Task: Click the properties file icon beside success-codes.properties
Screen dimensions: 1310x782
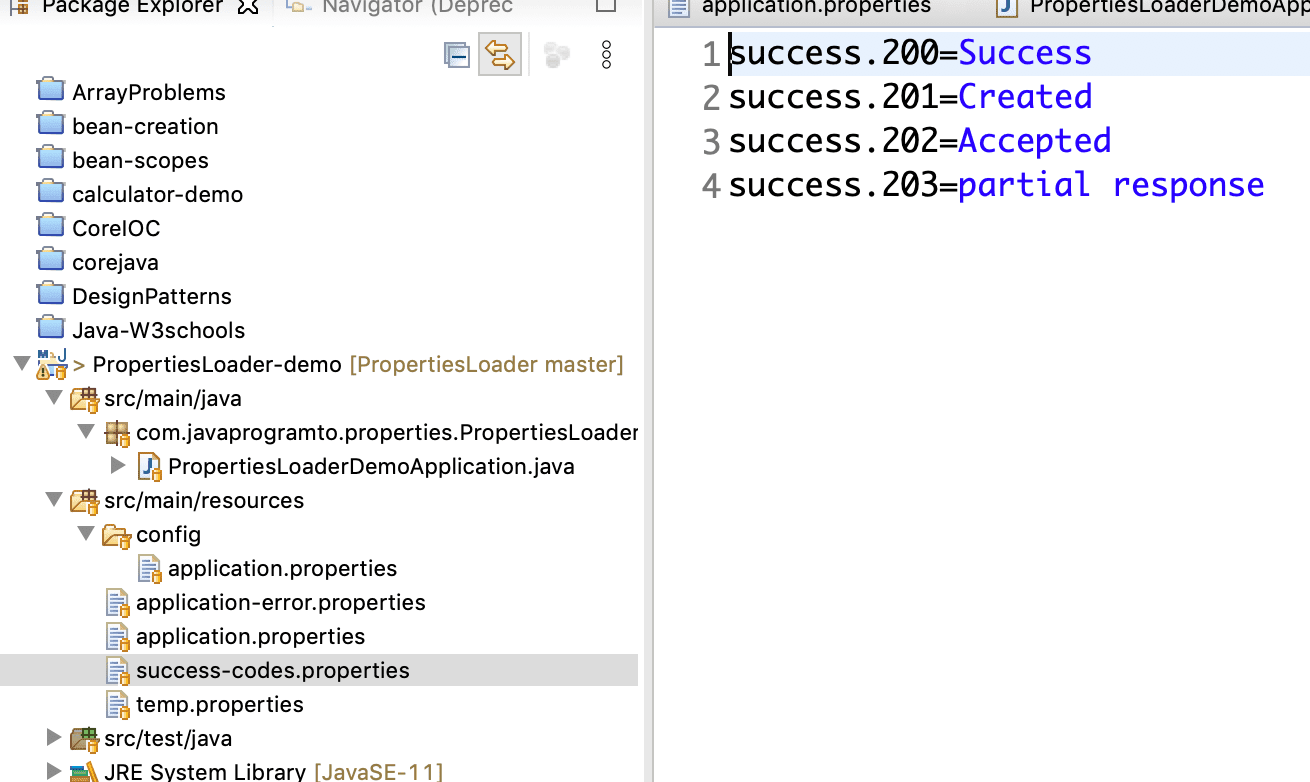Action: click(x=119, y=670)
